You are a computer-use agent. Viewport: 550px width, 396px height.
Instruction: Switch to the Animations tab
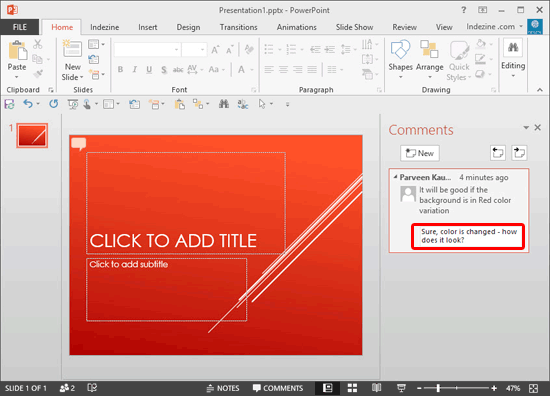[297, 27]
